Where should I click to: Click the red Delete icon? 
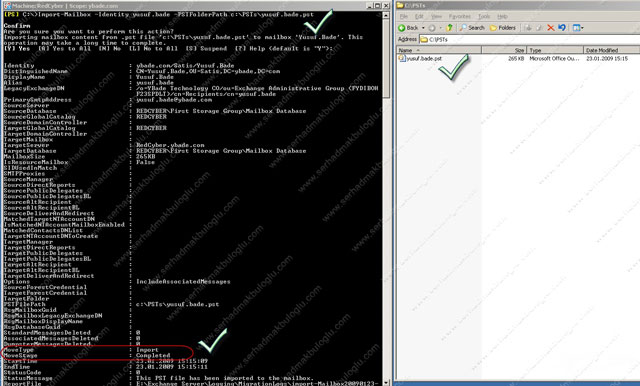click(x=551, y=28)
